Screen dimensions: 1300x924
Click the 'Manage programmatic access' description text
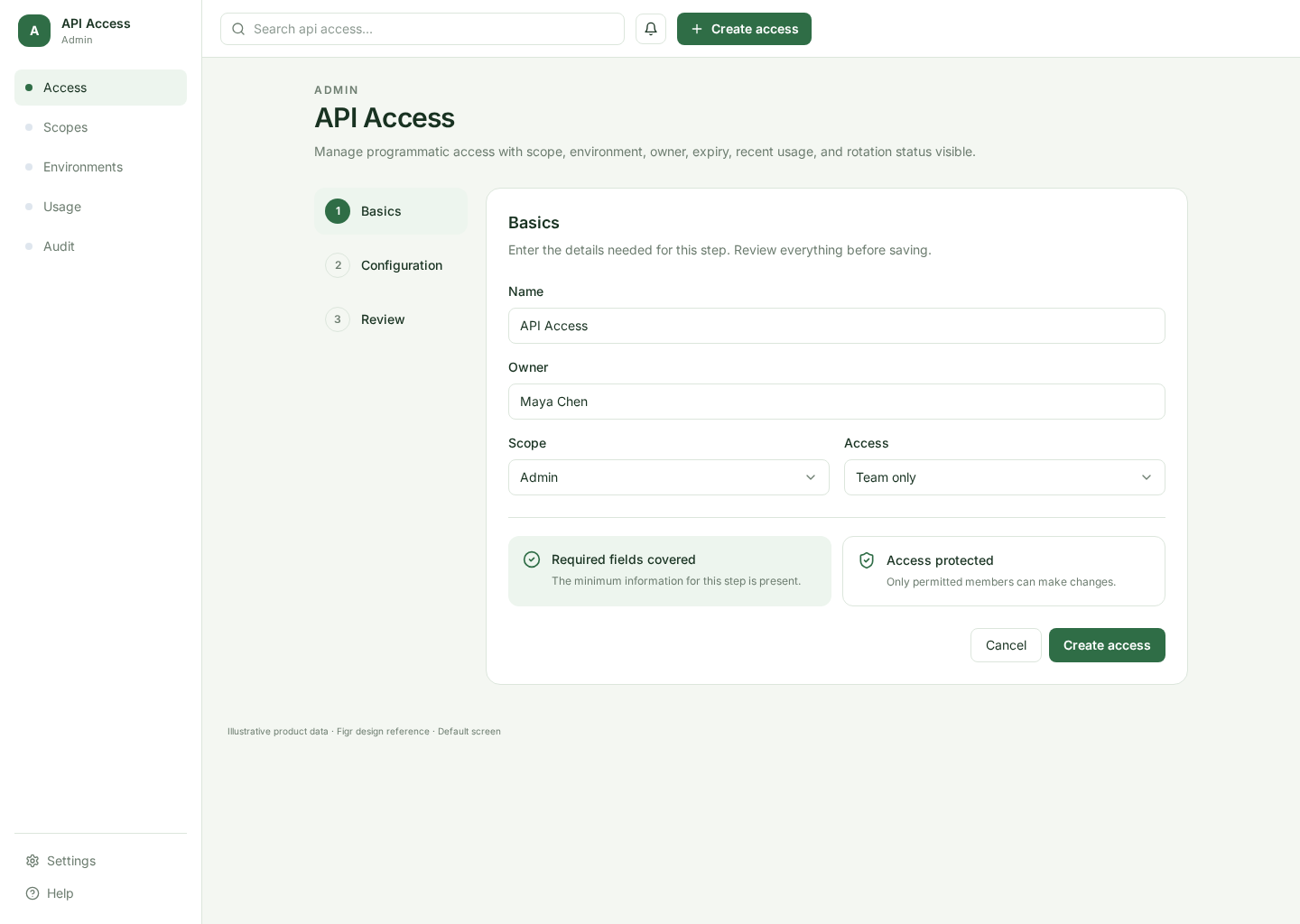pos(645,152)
